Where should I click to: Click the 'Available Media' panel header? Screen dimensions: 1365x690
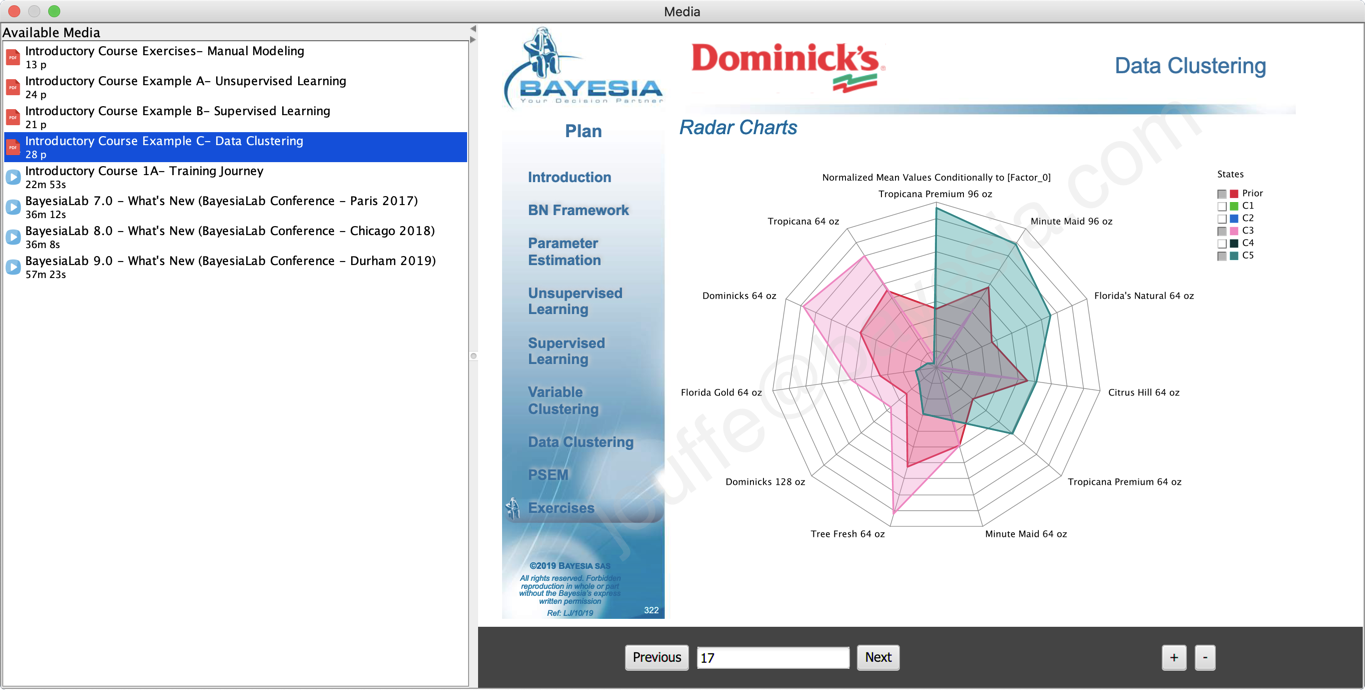coord(51,32)
